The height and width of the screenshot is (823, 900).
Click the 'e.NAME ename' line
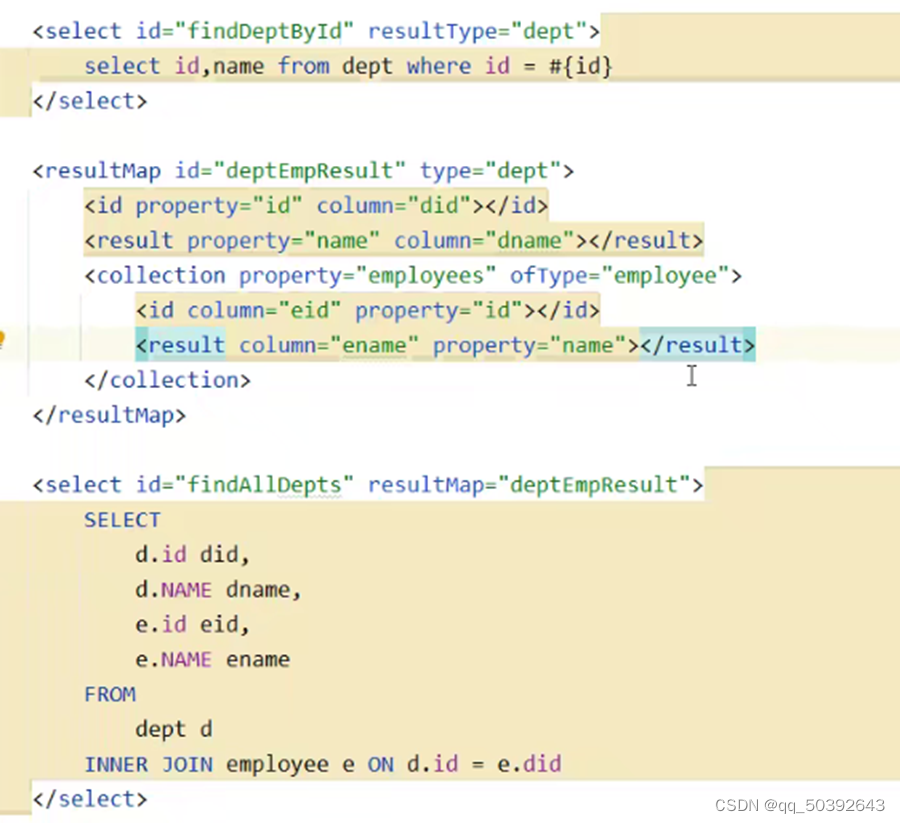pos(212,659)
